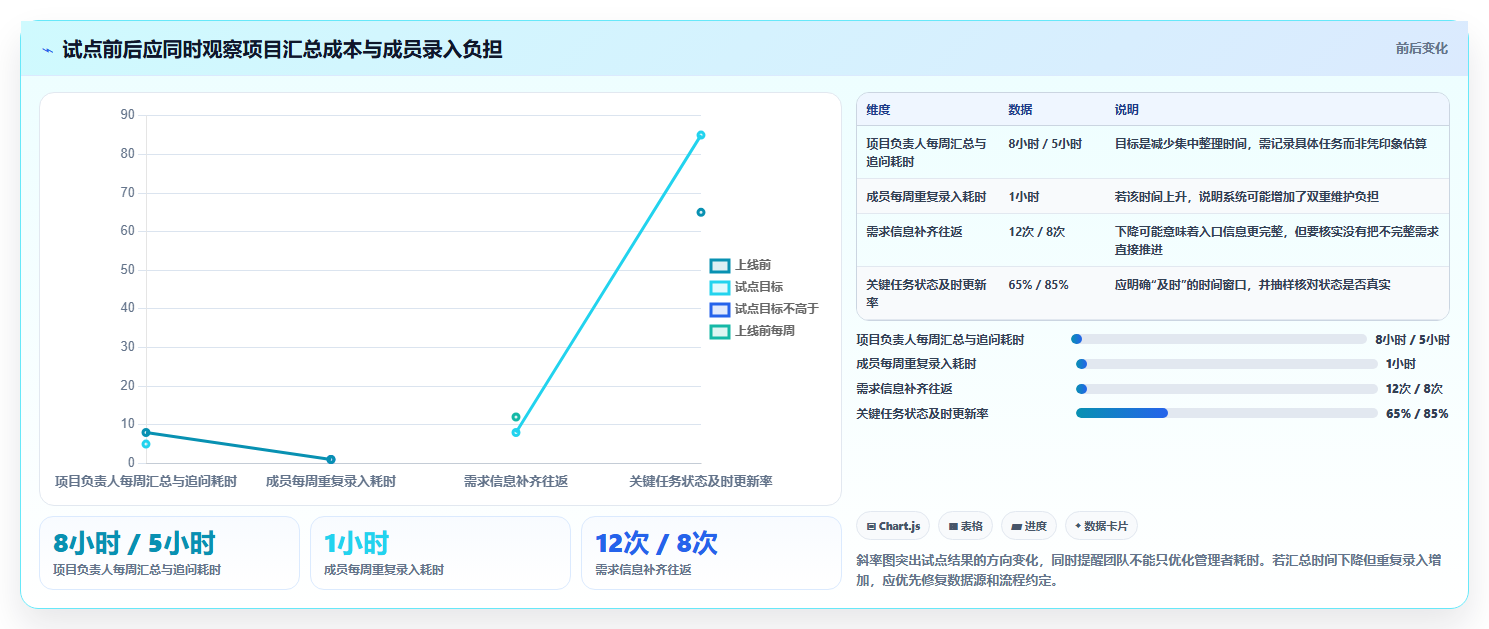Screen dimensions: 1489x629
Task: Click y-axis tick label 90
Action: point(127,115)
